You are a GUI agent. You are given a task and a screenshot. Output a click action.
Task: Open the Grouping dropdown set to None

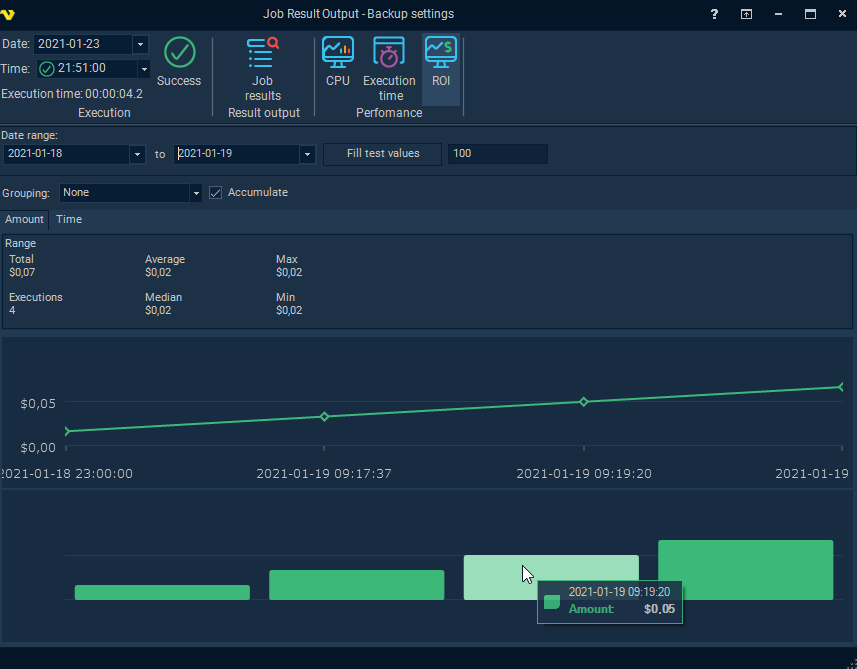click(x=196, y=193)
